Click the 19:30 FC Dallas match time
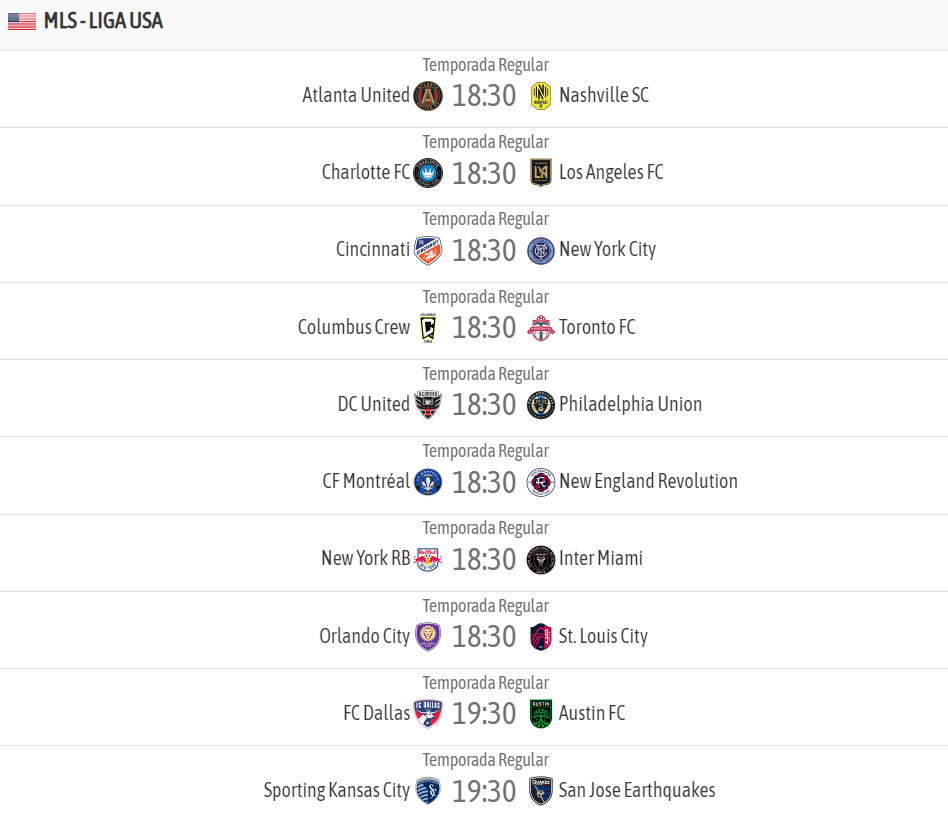This screenshot has height=815, width=948. pyautogui.click(x=484, y=714)
